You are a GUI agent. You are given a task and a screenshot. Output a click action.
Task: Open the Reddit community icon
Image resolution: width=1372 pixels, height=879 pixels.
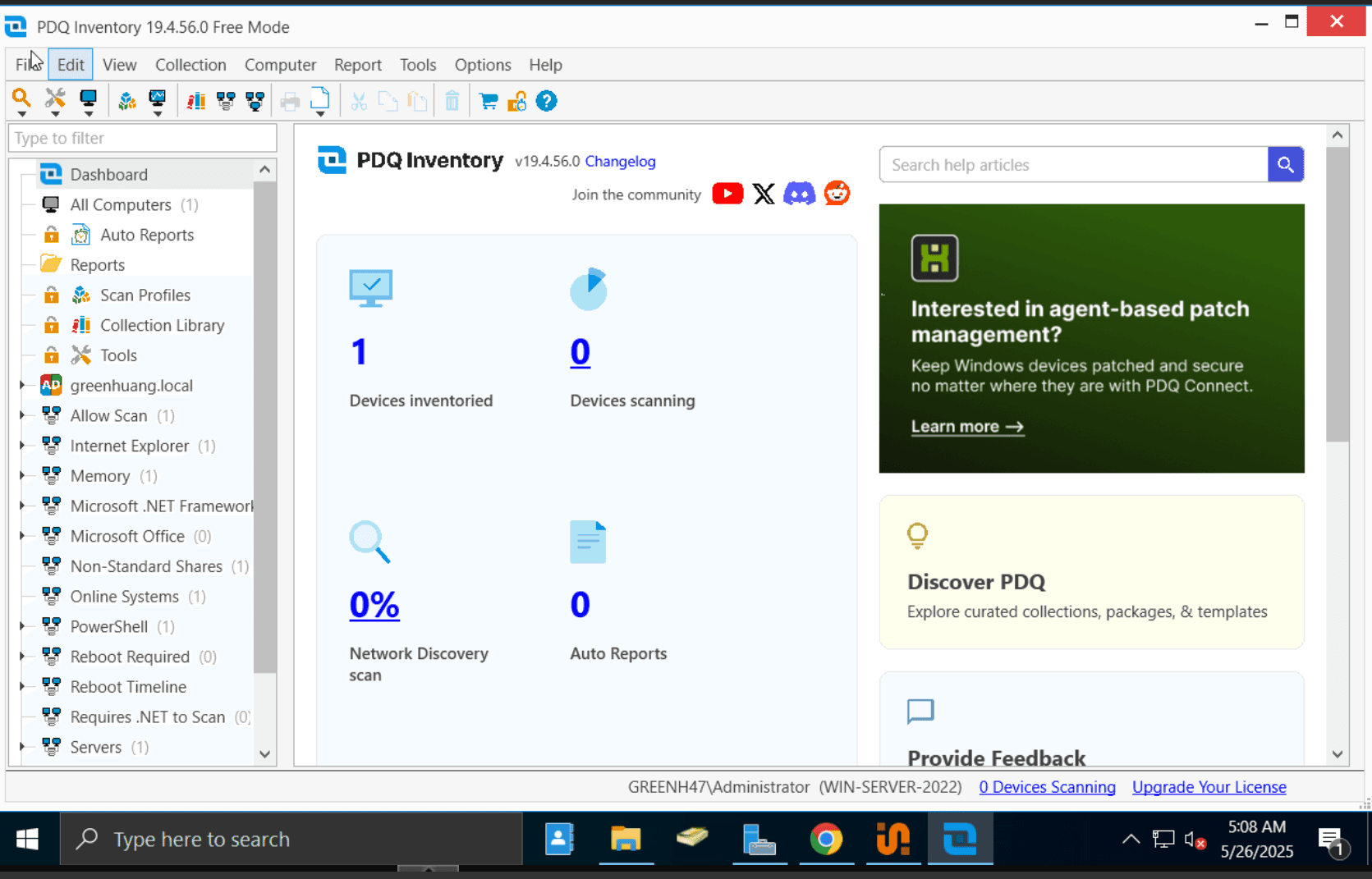coord(837,194)
